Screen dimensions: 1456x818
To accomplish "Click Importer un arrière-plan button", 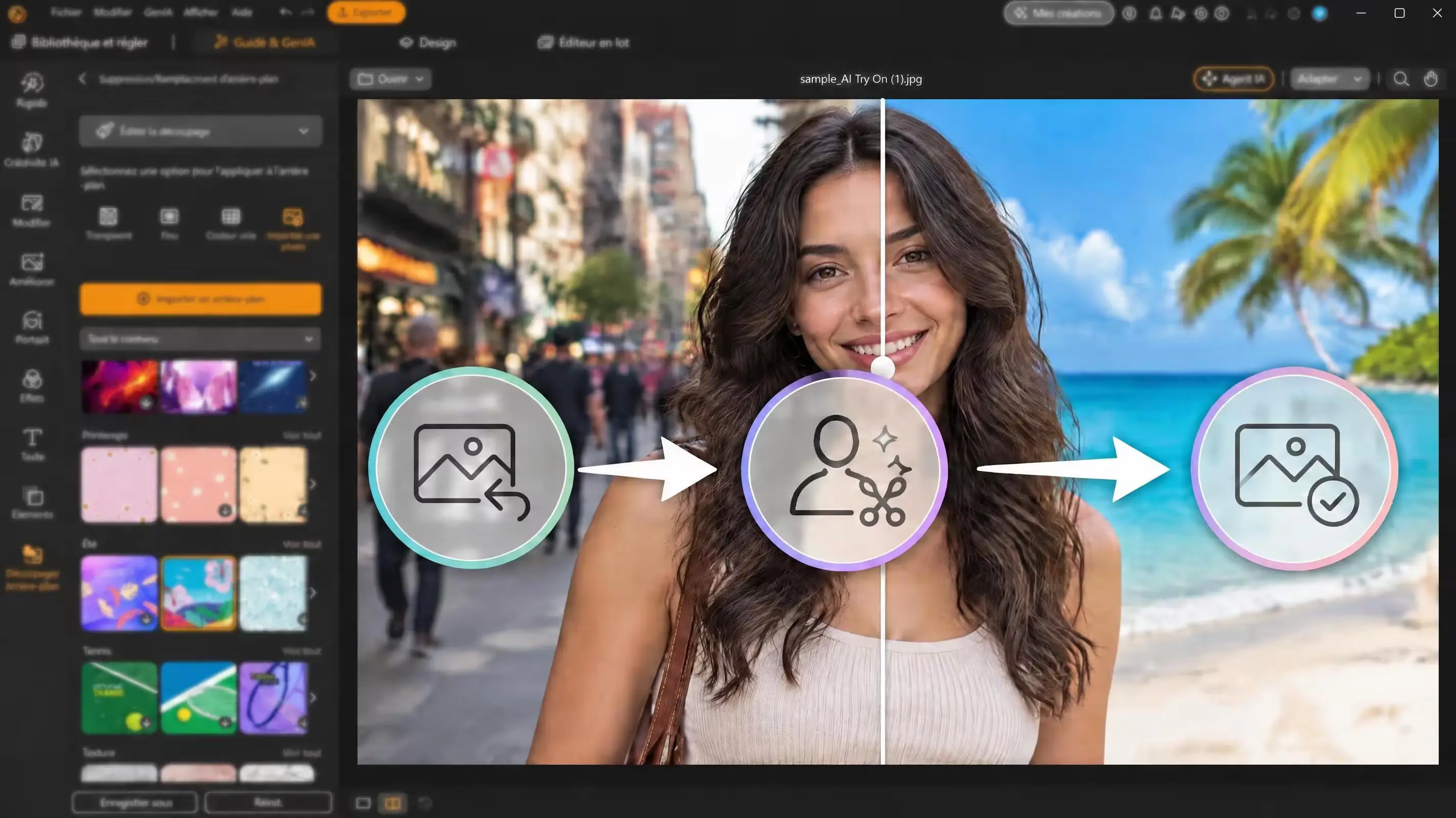I will click(200, 299).
